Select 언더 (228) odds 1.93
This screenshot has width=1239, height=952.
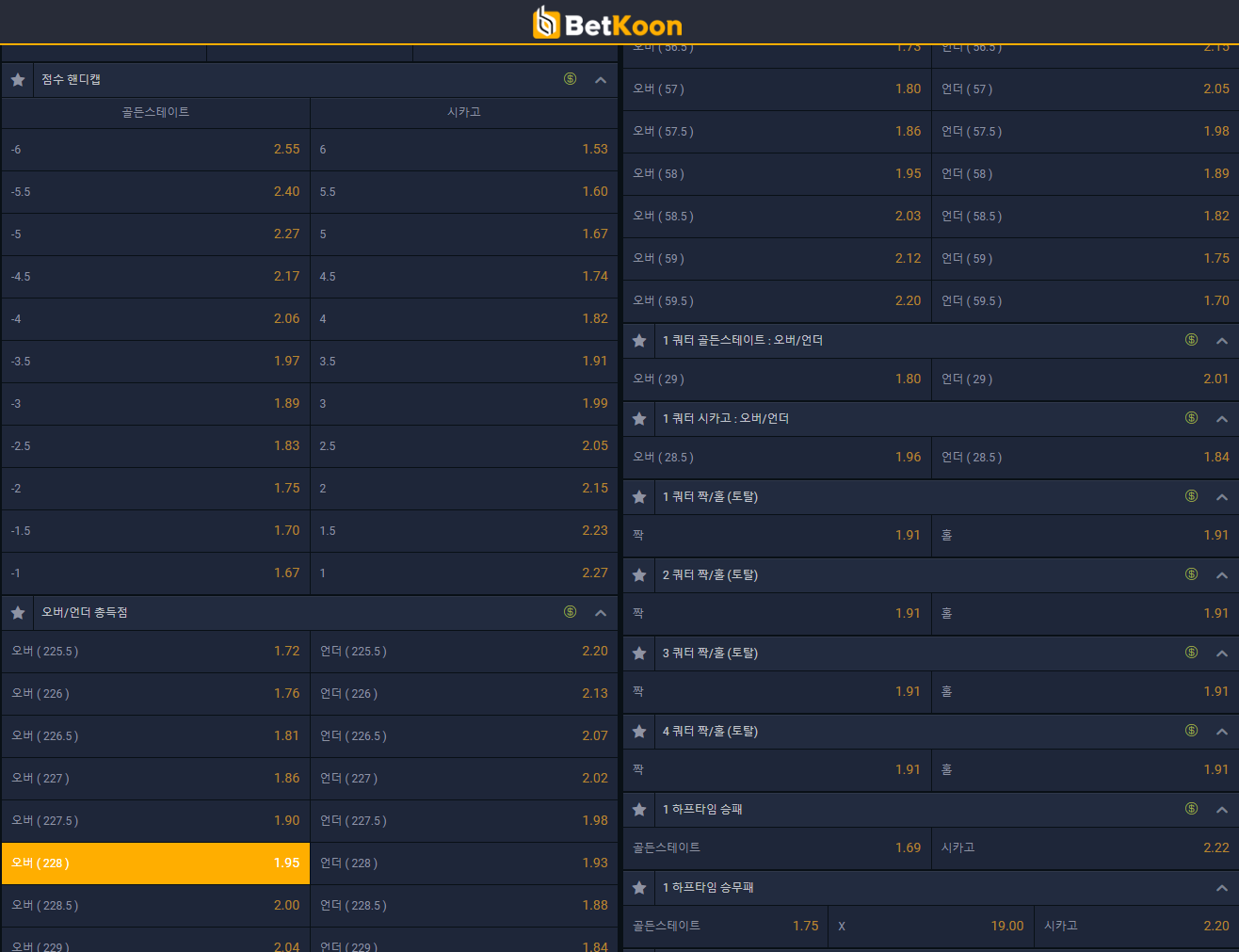pyautogui.click(x=464, y=863)
